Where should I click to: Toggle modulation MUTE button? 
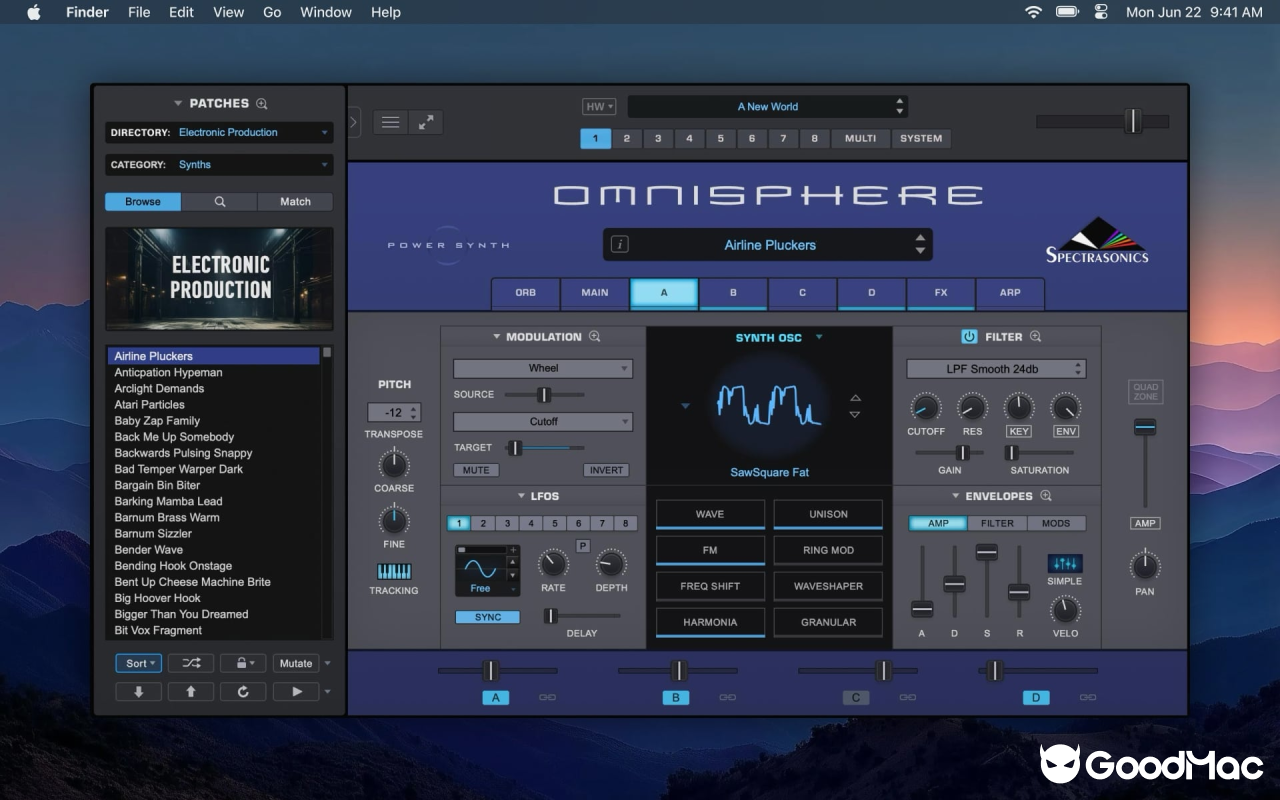pyautogui.click(x=476, y=470)
